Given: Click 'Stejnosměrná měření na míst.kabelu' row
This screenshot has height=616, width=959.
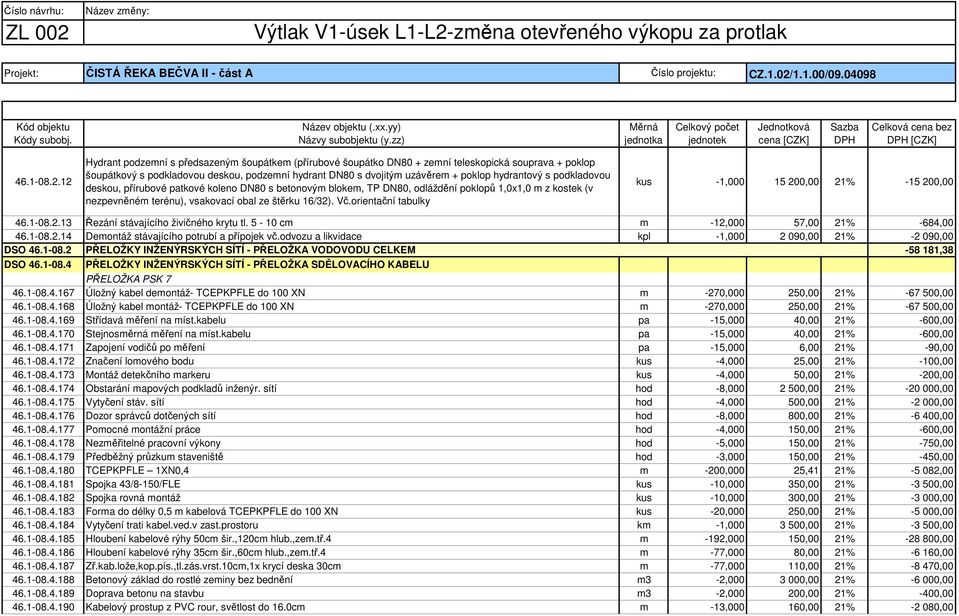Looking at the screenshot, I should tap(479, 334).
